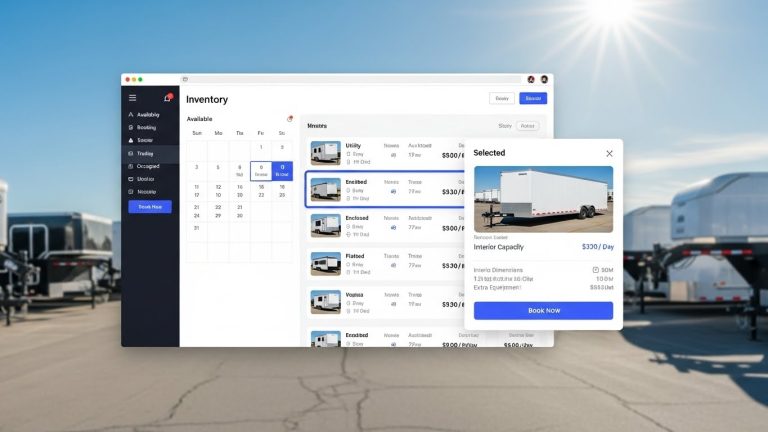This screenshot has width=768, height=432.
Task: Pick calendar date 31
Action: (197, 228)
